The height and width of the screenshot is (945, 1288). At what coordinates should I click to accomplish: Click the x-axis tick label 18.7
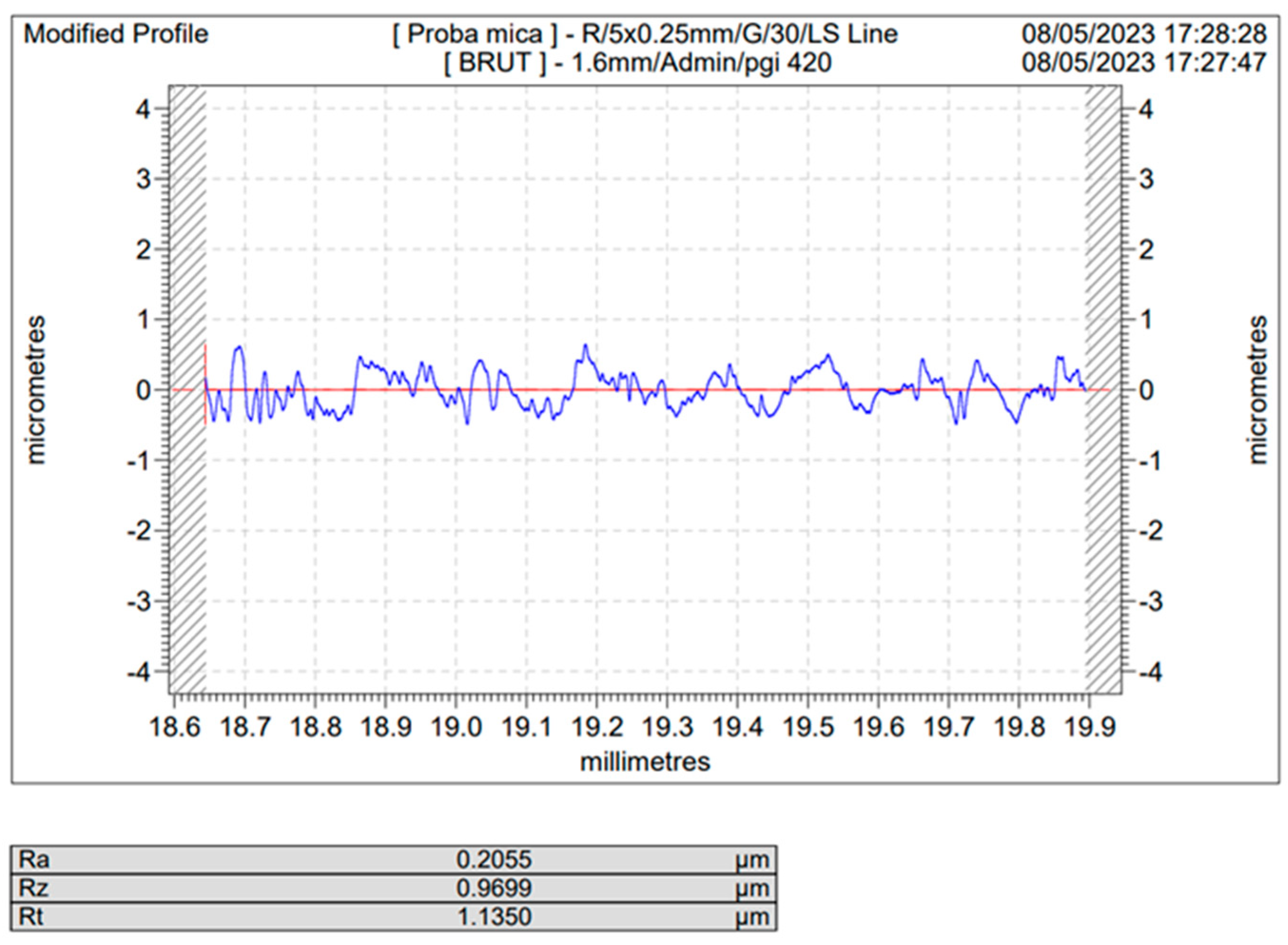click(245, 728)
